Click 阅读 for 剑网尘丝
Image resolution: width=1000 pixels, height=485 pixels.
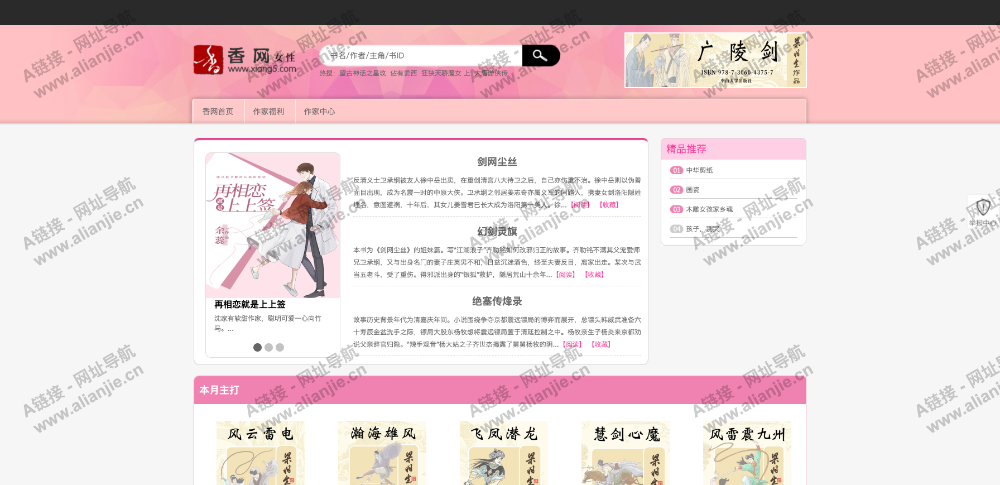580,205
